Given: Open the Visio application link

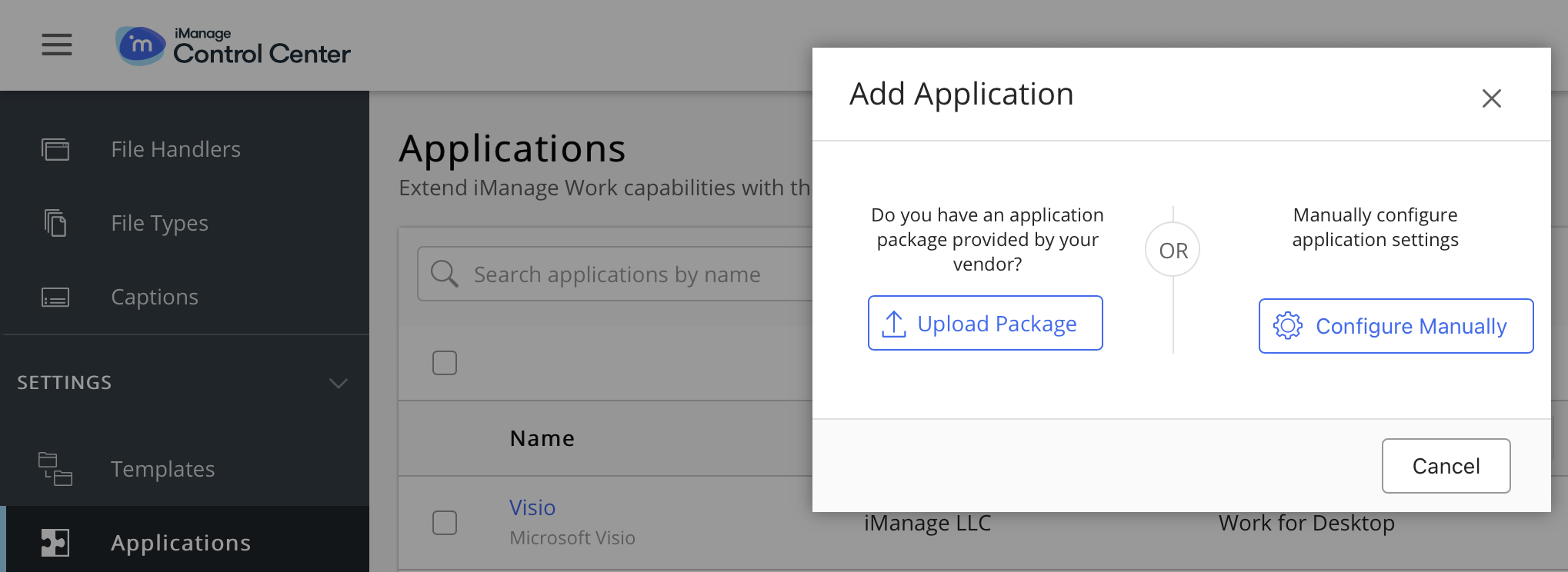Looking at the screenshot, I should tap(532, 507).
